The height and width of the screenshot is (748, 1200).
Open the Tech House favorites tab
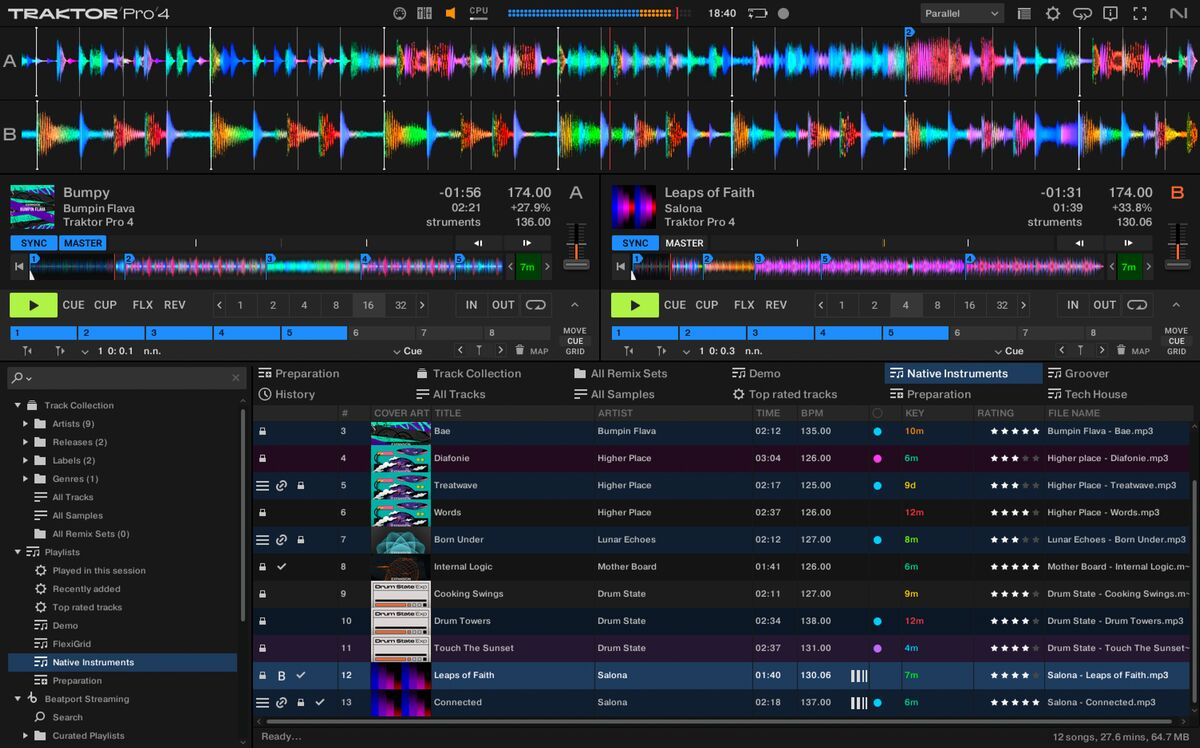[1095, 394]
